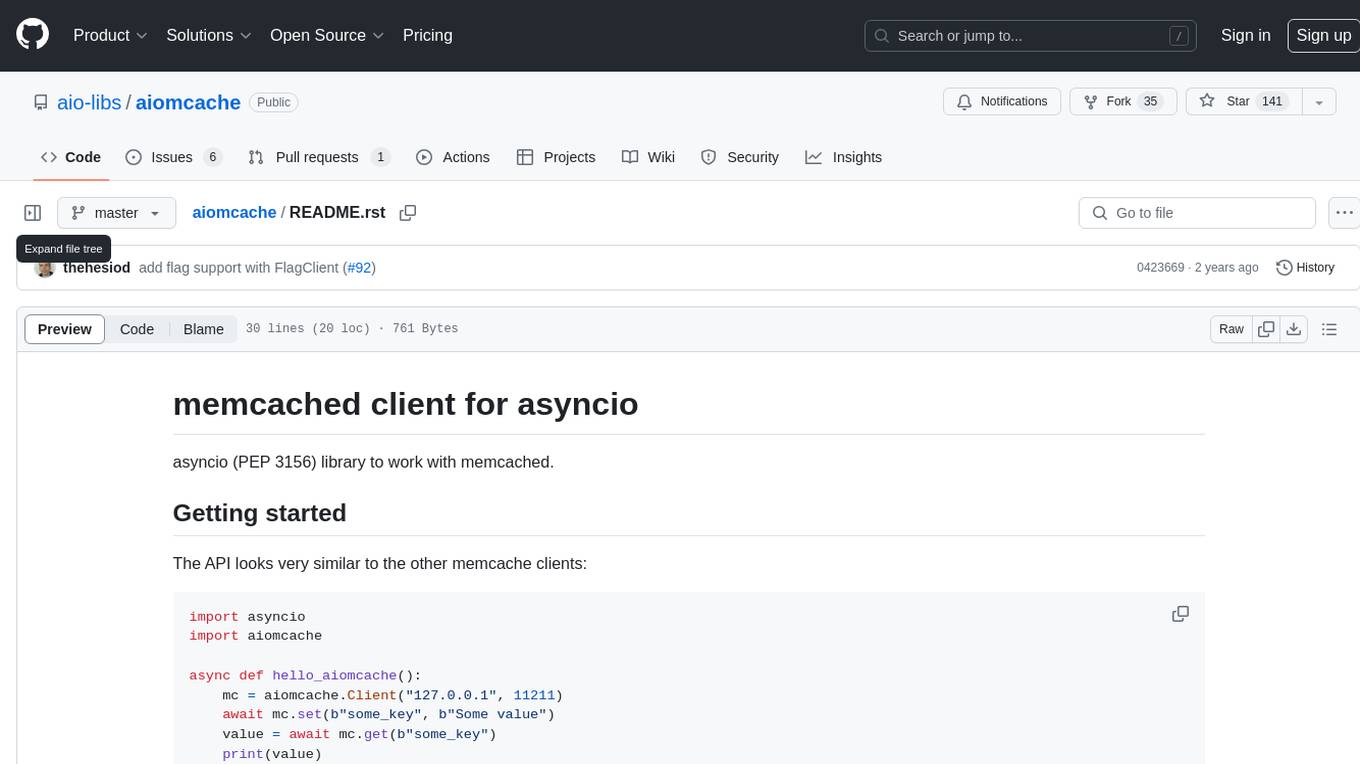Open thehesiod author profile link

[x=96, y=268]
